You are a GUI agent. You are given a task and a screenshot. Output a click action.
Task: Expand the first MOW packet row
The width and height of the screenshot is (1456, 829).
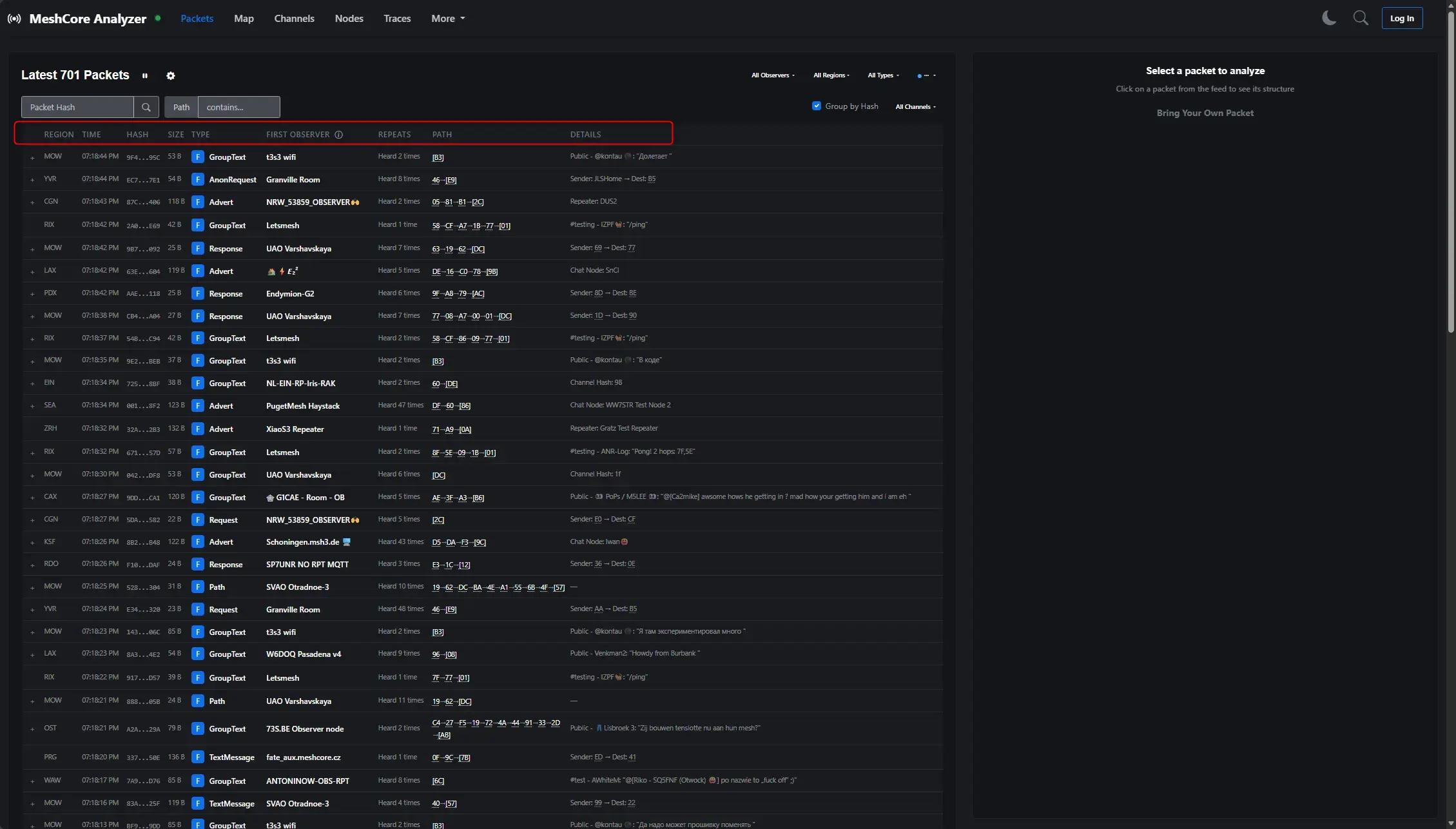coord(32,158)
